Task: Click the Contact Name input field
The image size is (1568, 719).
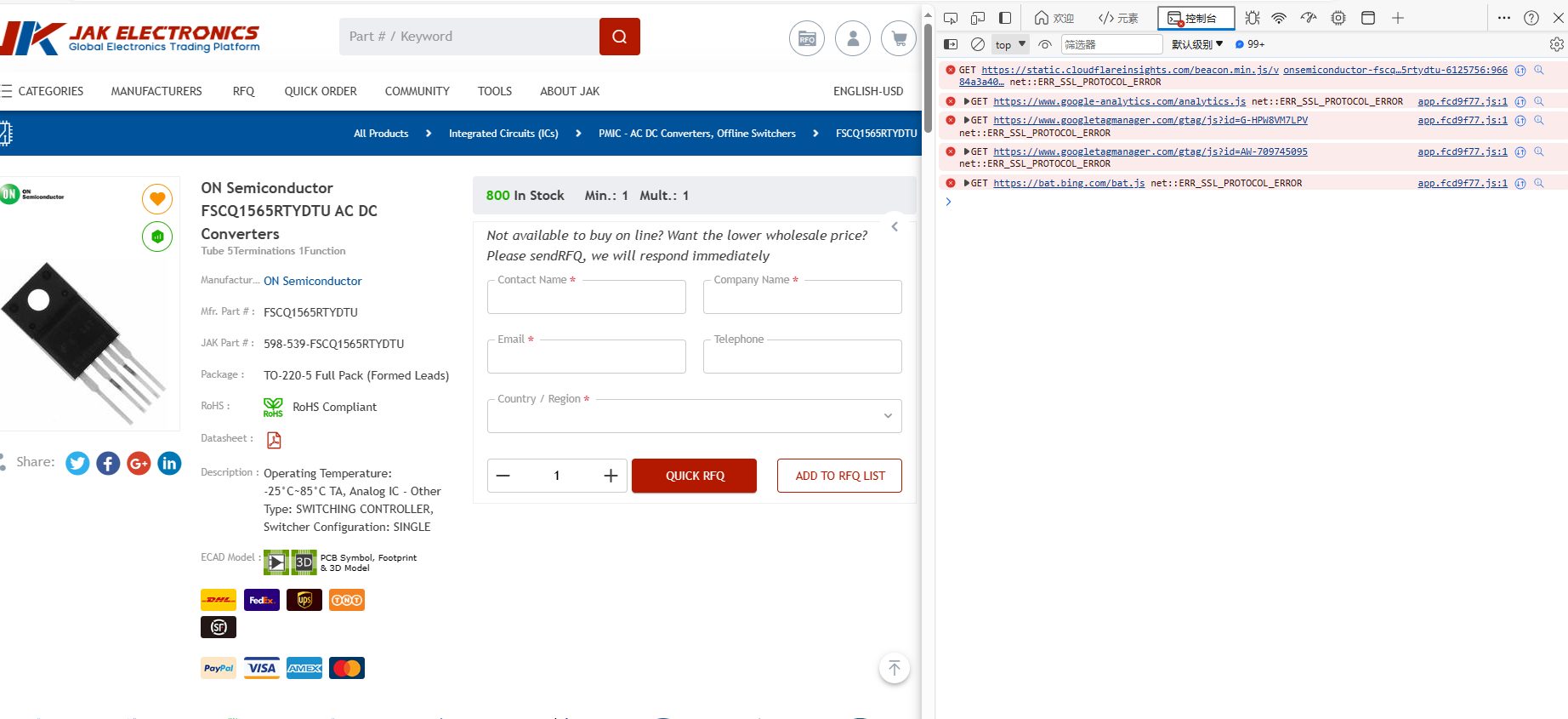Action: (x=586, y=298)
